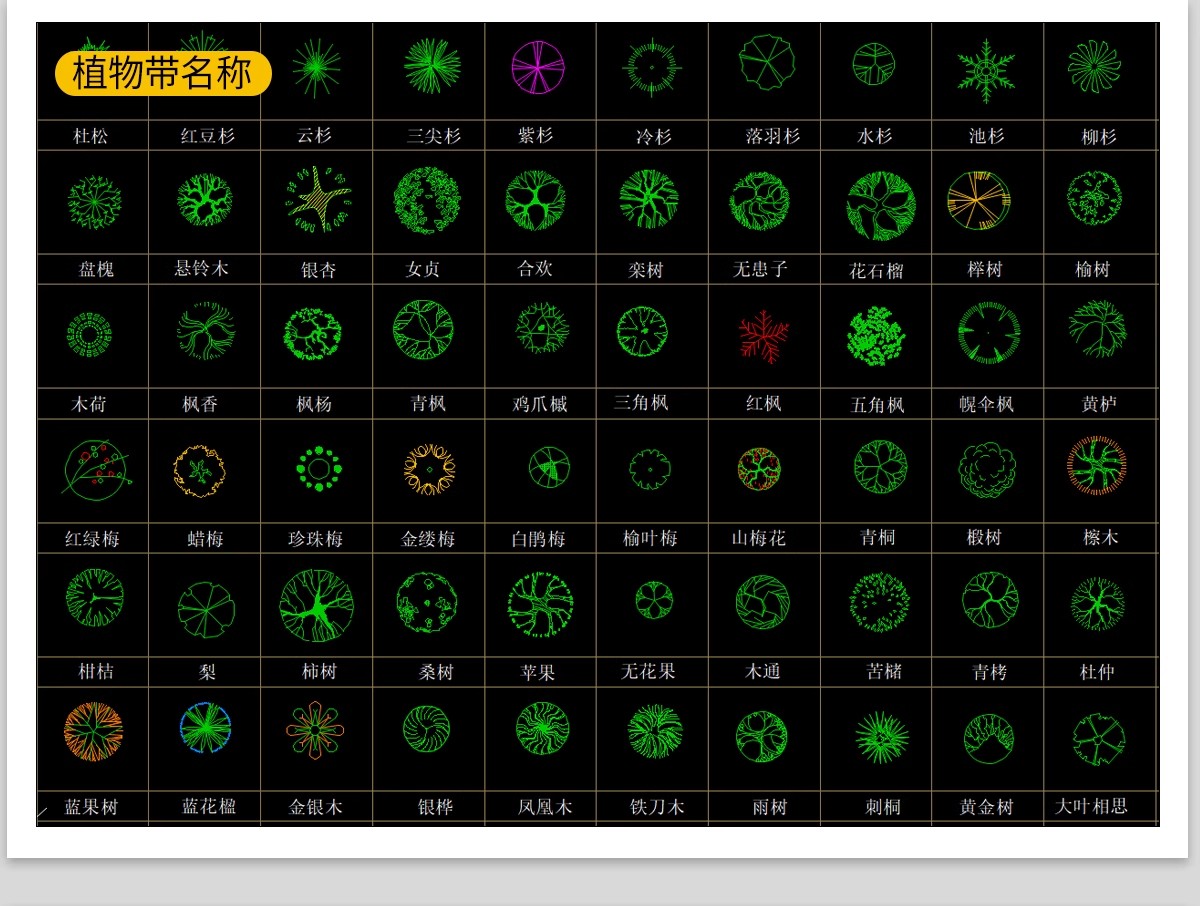
Task: Click the magenta 紫杉 tree symbol
Action: 538,67
